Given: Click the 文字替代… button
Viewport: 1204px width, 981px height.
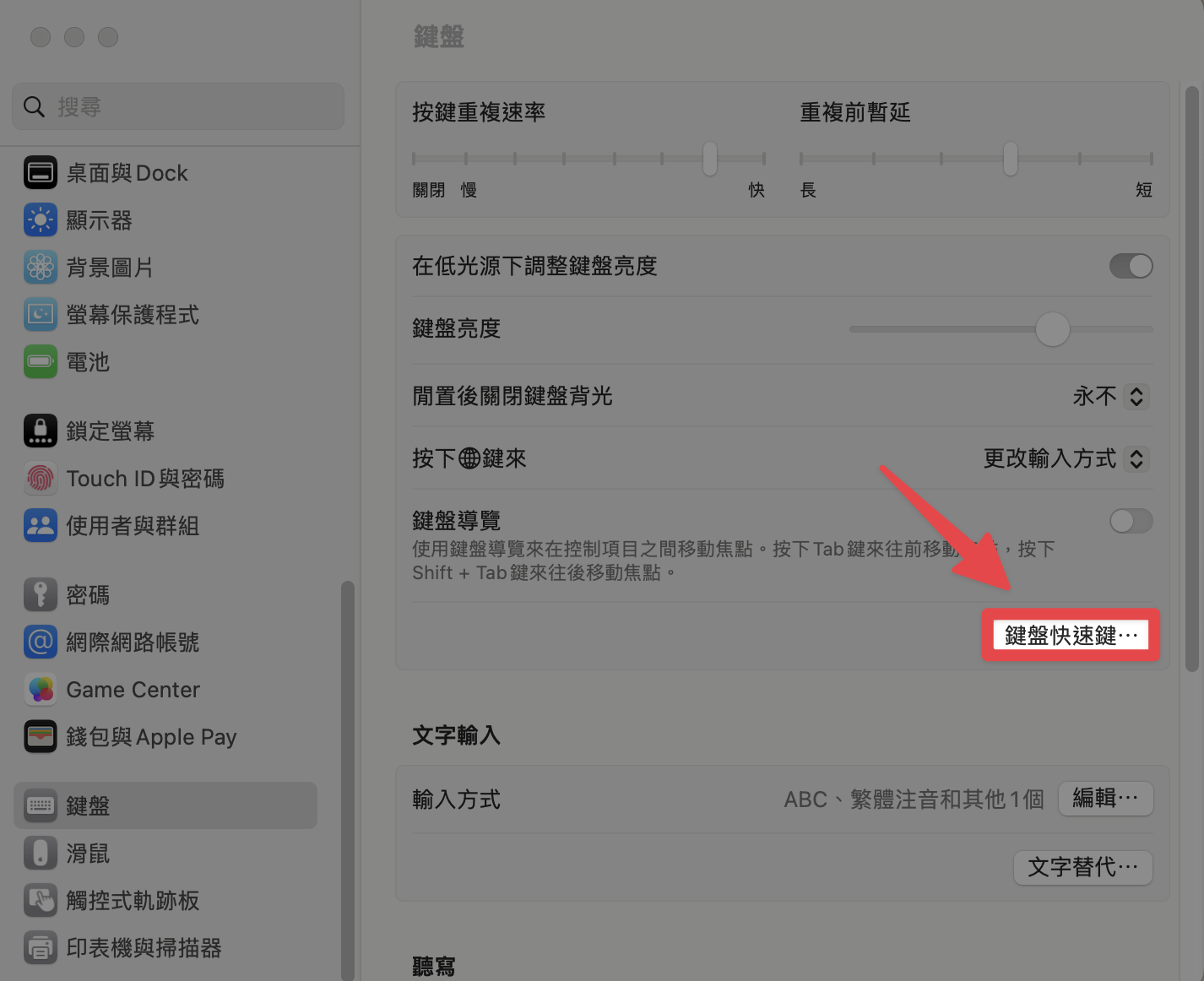Looking at the screenshot, I should tap(1083, 867).
